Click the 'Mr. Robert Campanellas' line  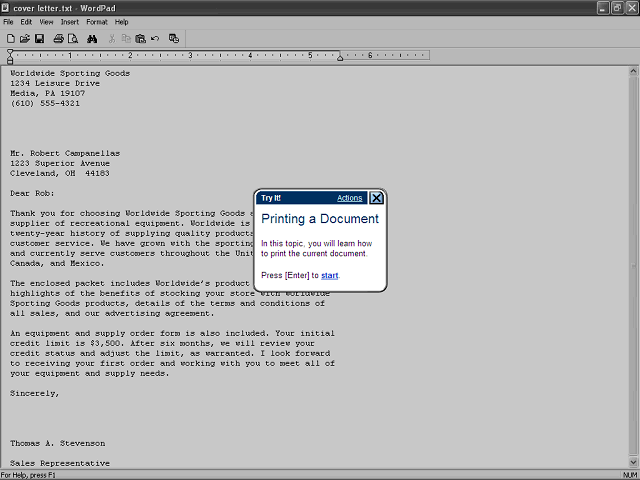65,153
